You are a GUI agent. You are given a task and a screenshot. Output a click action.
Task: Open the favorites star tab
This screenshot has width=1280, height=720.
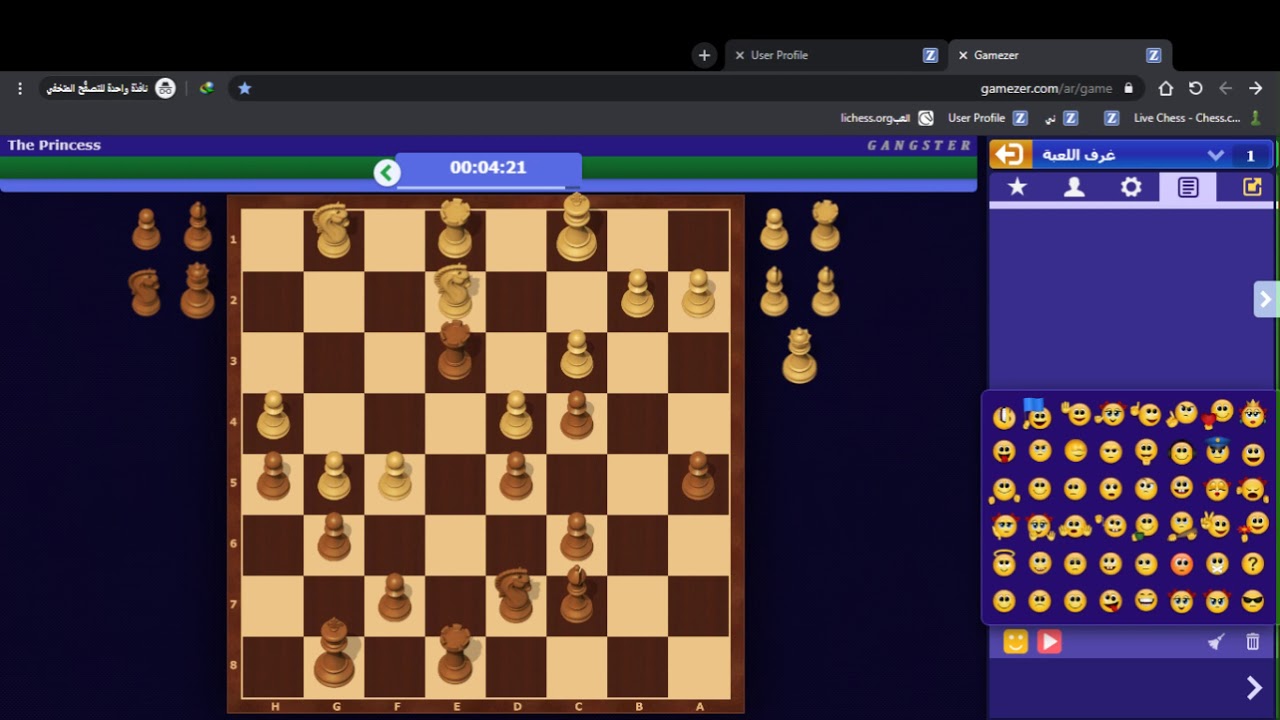(1017, 187)
